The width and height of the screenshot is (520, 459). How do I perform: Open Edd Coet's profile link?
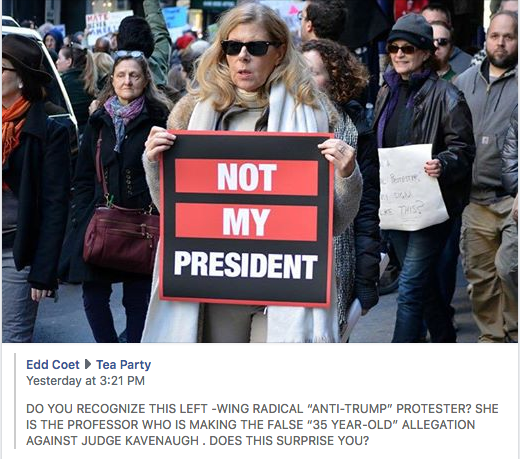pyautogui.click(x=53, y=365)
